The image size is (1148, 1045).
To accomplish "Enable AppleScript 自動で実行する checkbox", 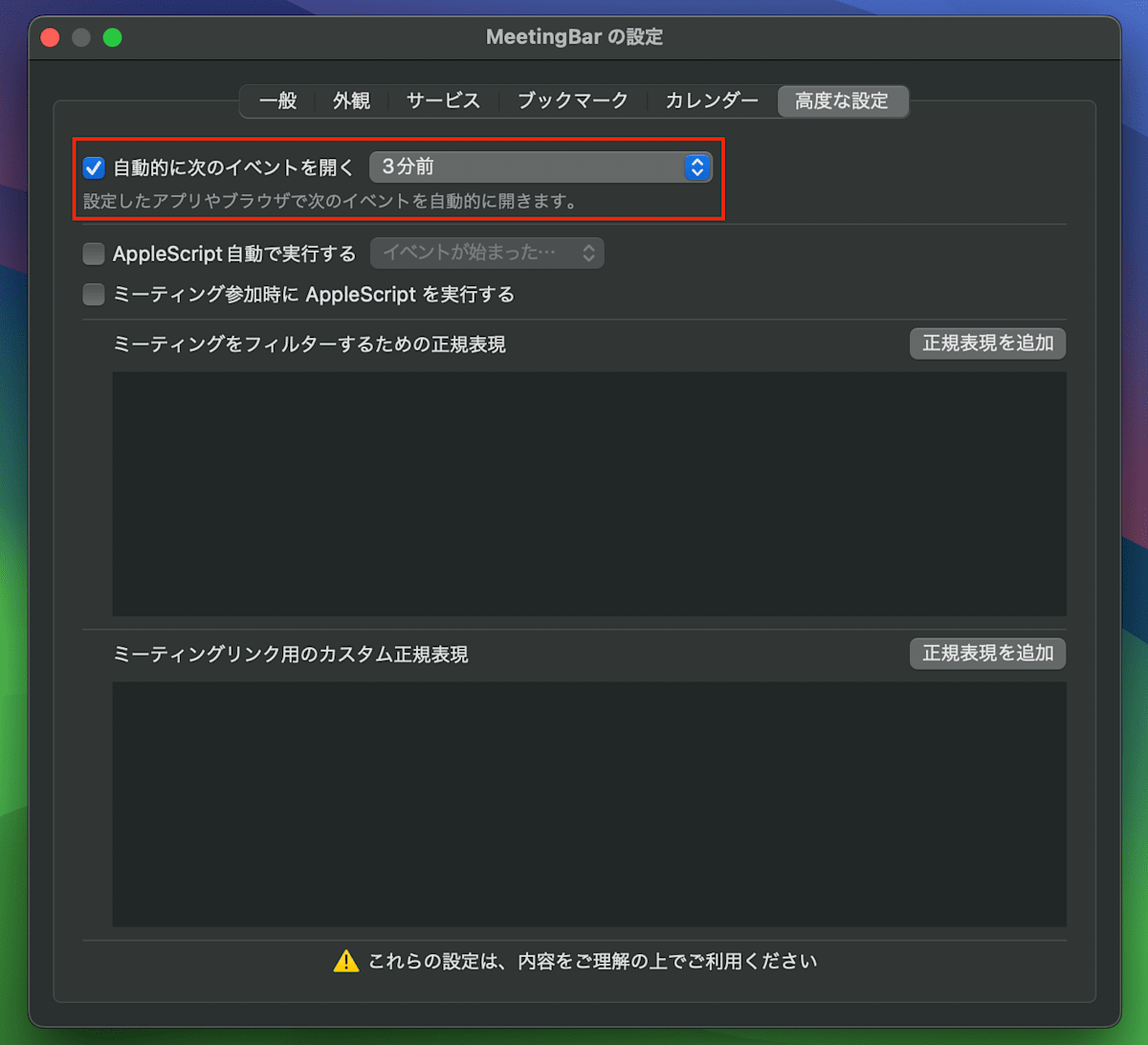I will 94,254.
